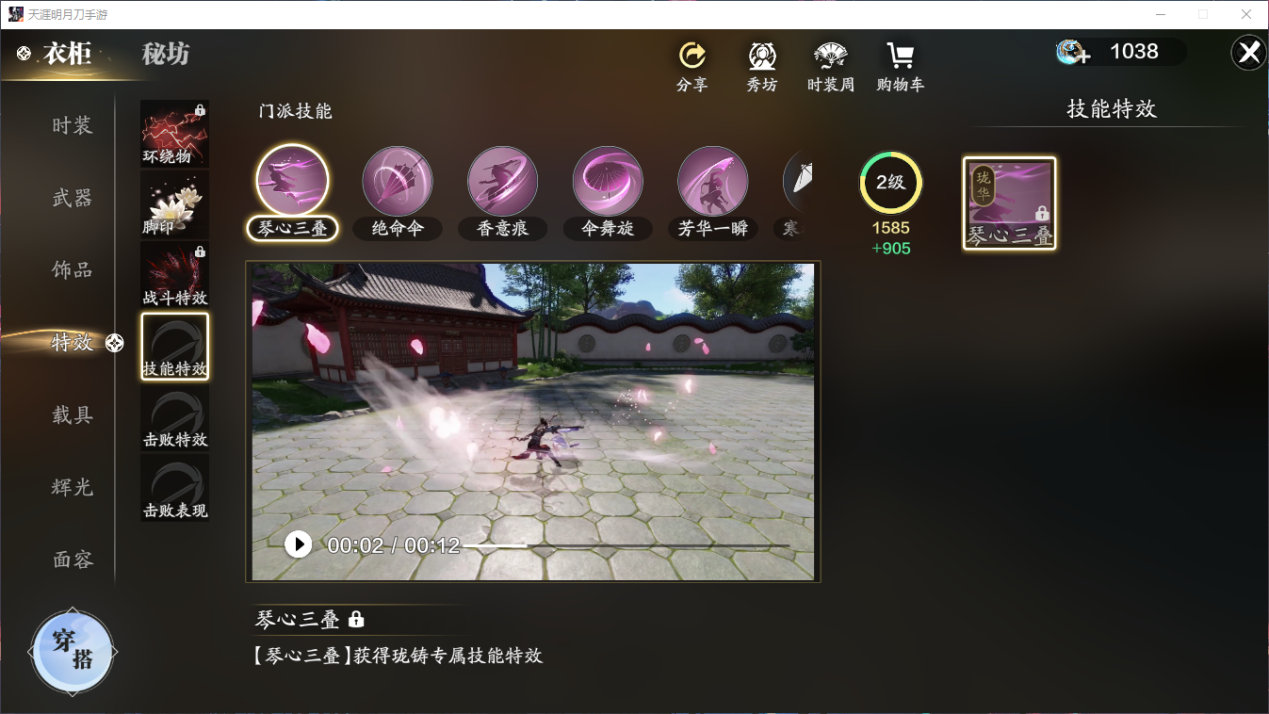
Task: Open the 秀坊 show workshop icon
Action: 762,55
